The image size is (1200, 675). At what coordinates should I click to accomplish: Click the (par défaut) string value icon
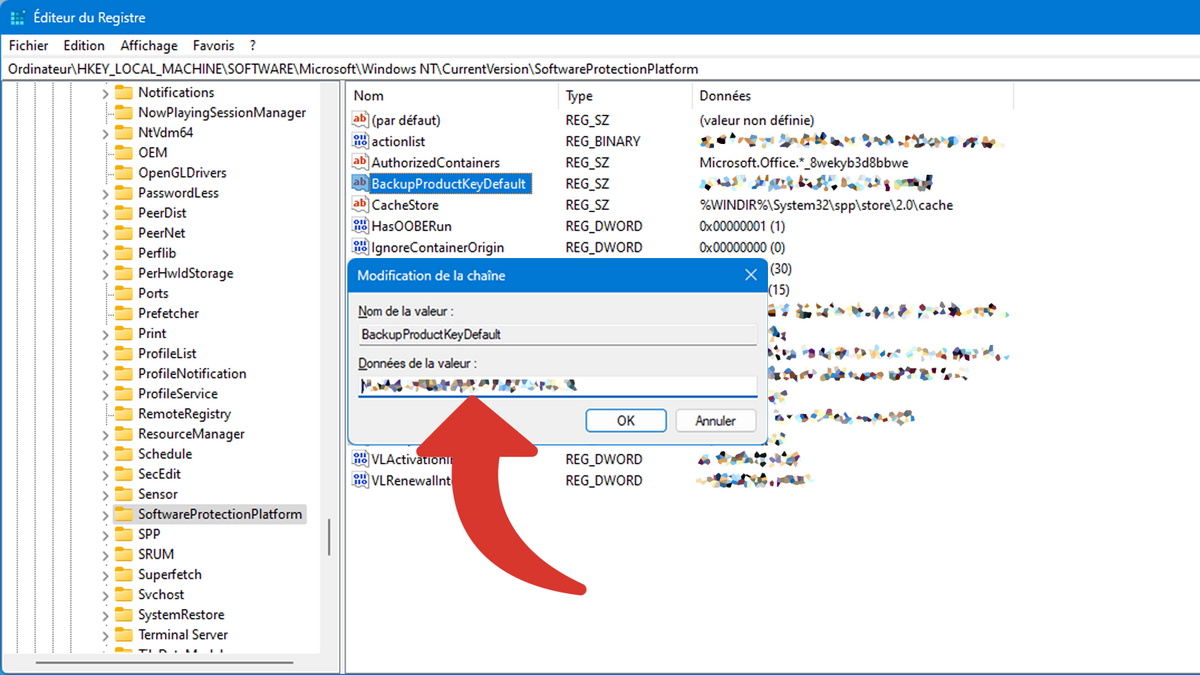point(360,120)
